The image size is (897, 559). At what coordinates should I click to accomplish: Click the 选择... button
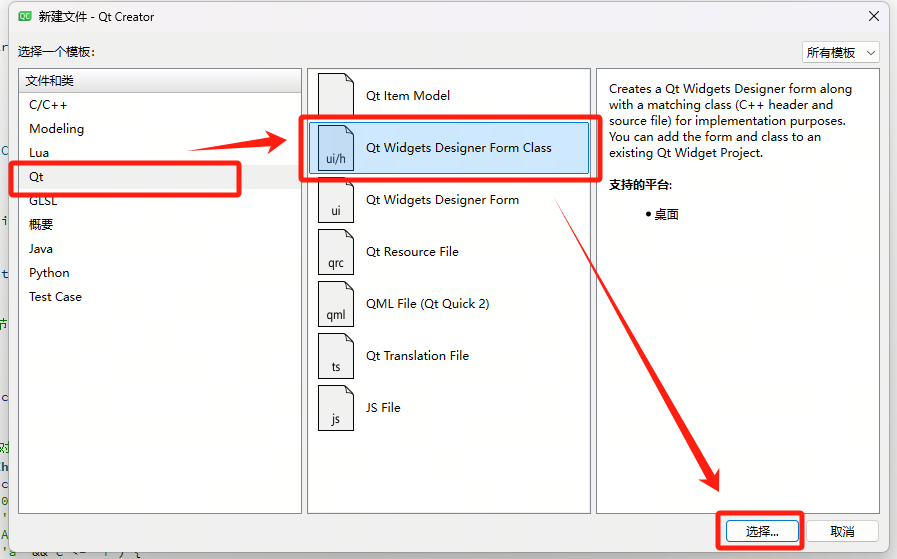tap(762, 532)
